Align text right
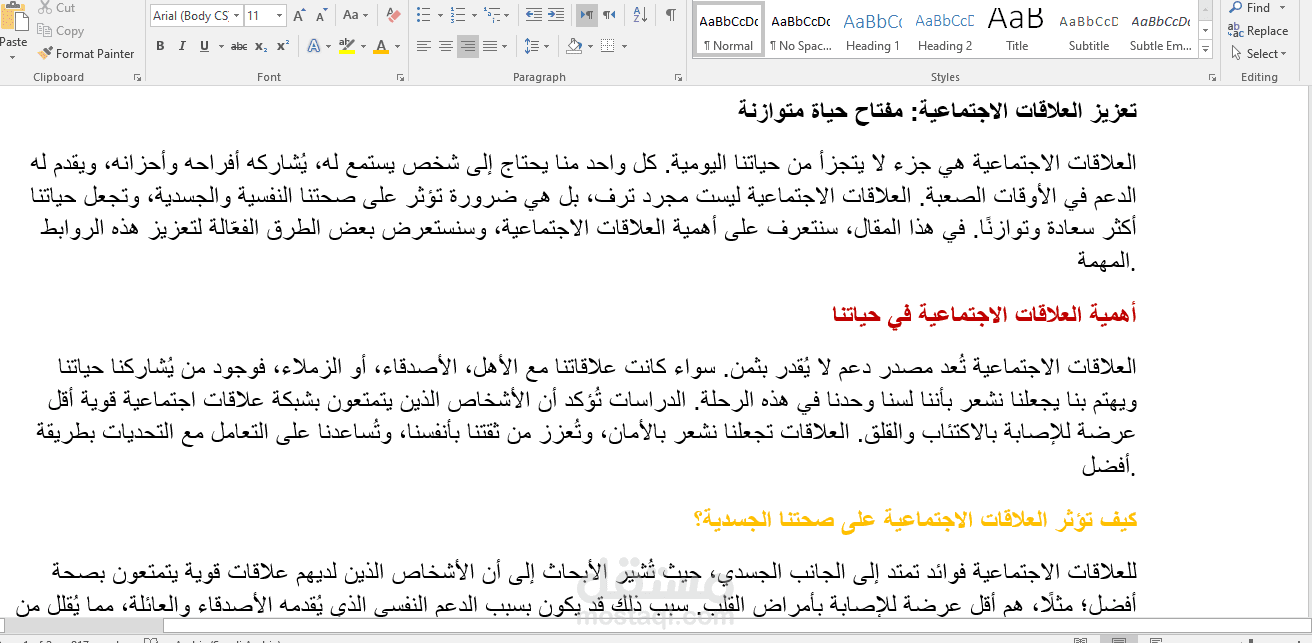Image resolution: width=1312 pixels, height=643 pixels. (x=467, y=46)
